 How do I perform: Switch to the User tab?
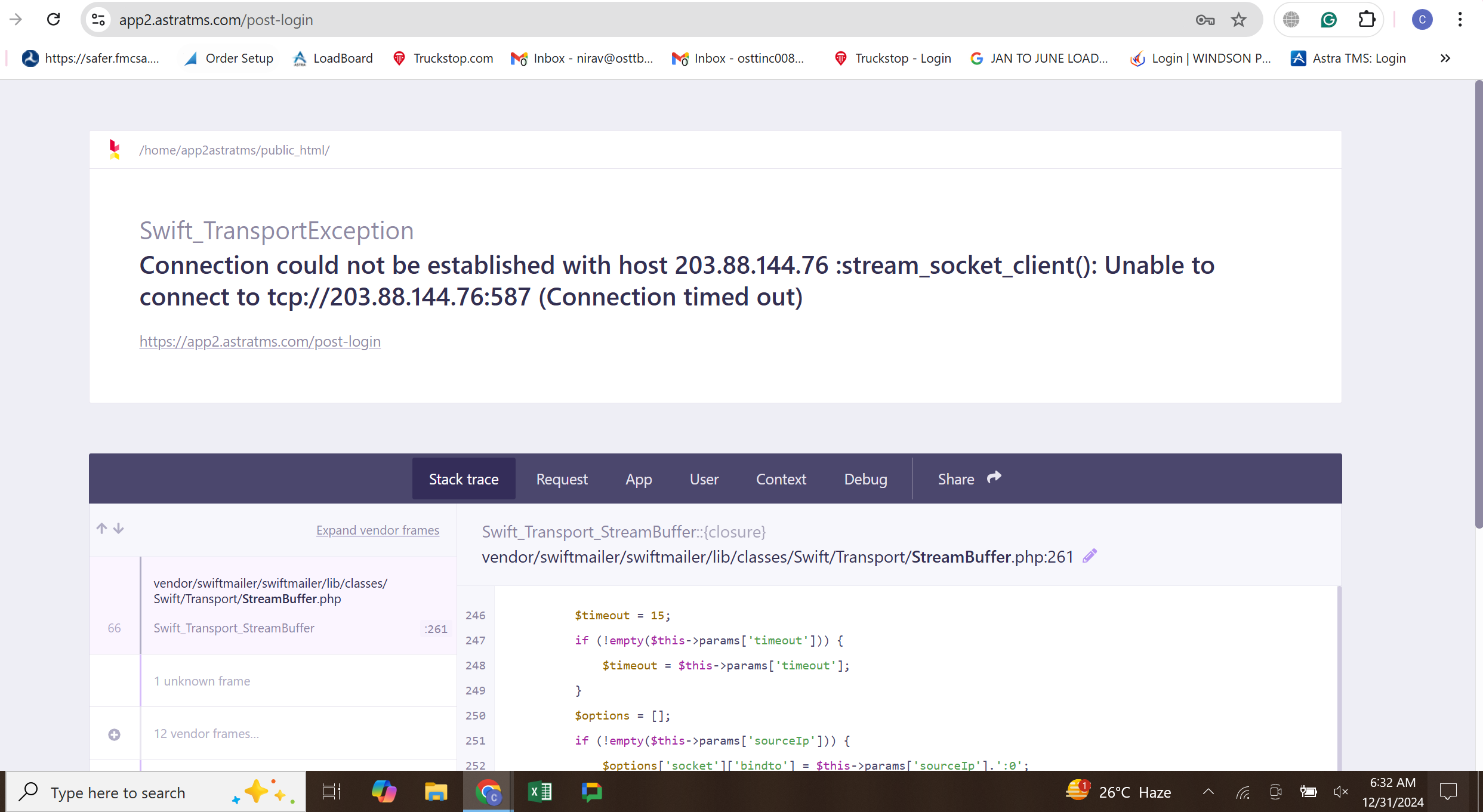704,478
